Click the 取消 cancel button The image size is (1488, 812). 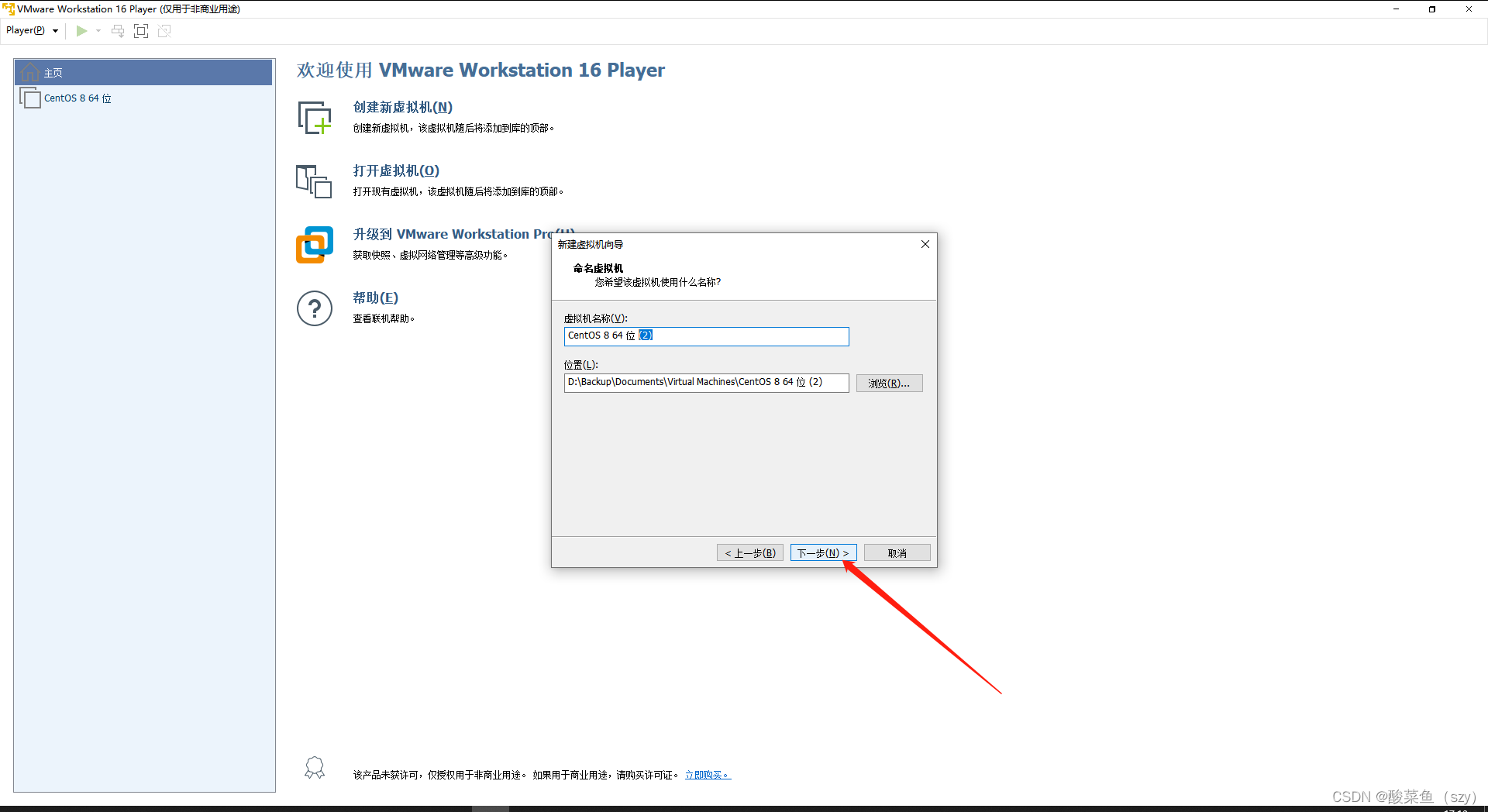click(x=897, y=553)
